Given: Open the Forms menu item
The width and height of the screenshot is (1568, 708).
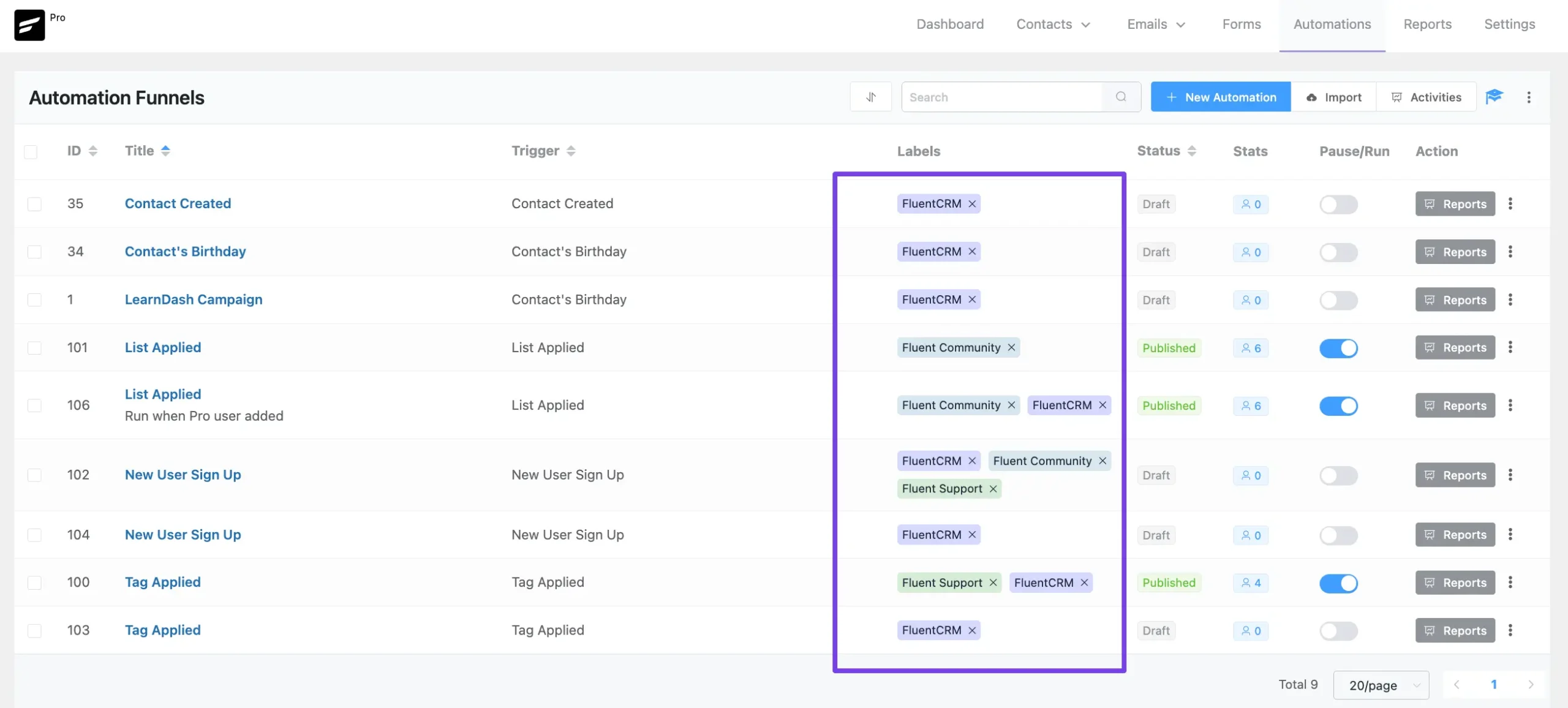Looking at the screenshot, I should click(x=1242, y=24).
